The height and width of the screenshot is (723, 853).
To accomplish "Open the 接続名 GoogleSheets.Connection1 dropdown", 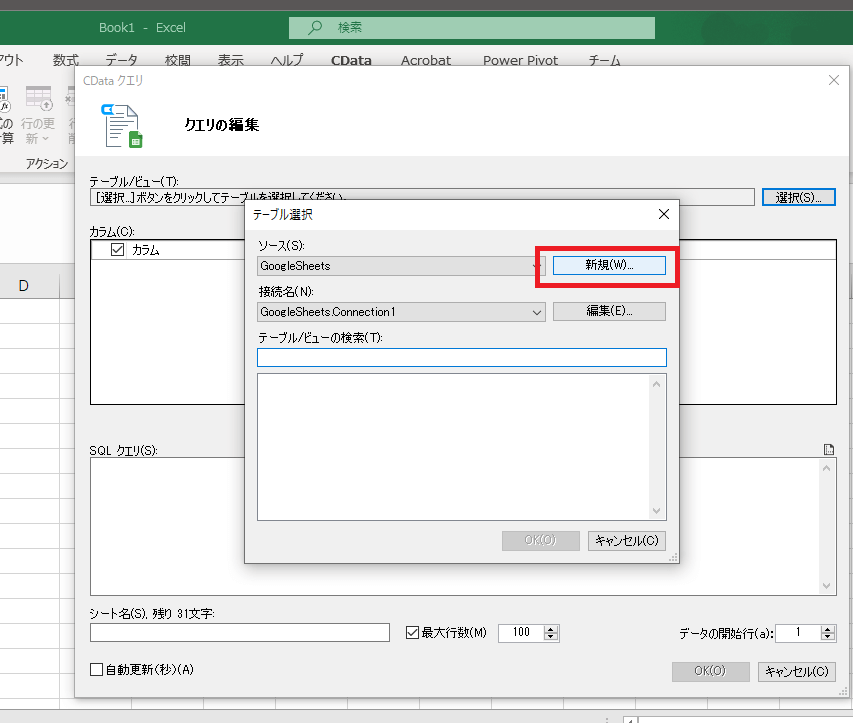I will 401,312.
